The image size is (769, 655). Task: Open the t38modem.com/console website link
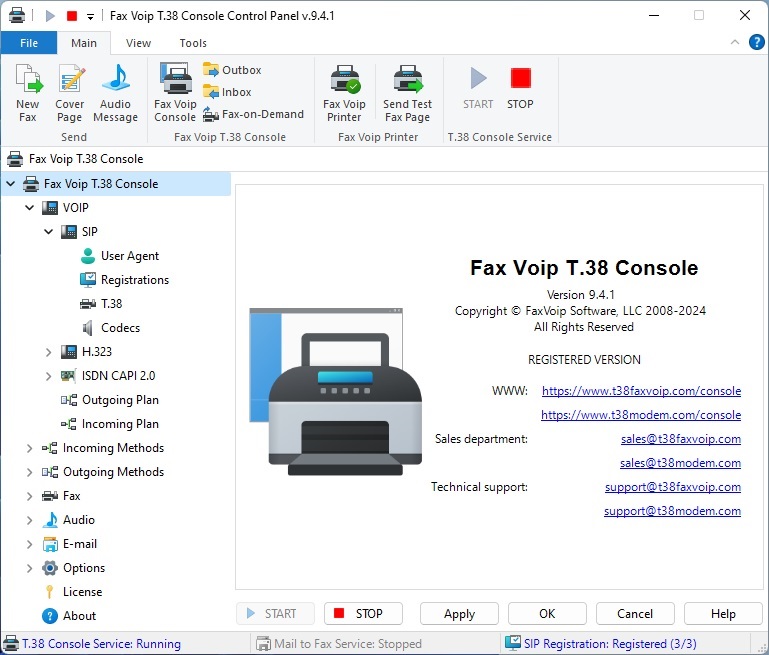pyautogui.click(x=641, y=415)
